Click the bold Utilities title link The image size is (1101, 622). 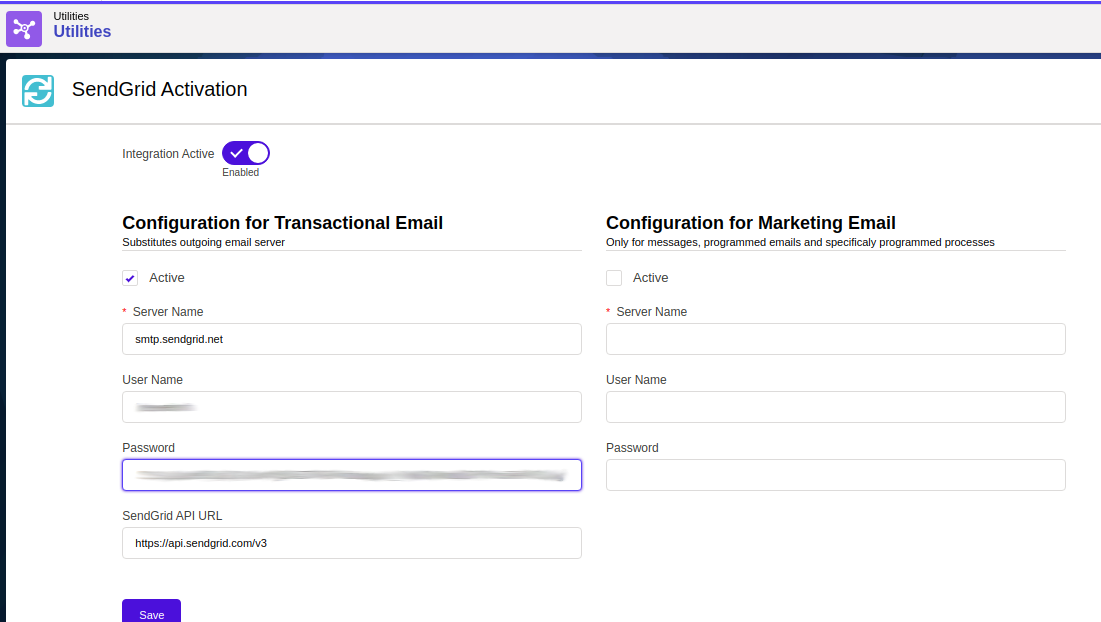pos(82,32)
